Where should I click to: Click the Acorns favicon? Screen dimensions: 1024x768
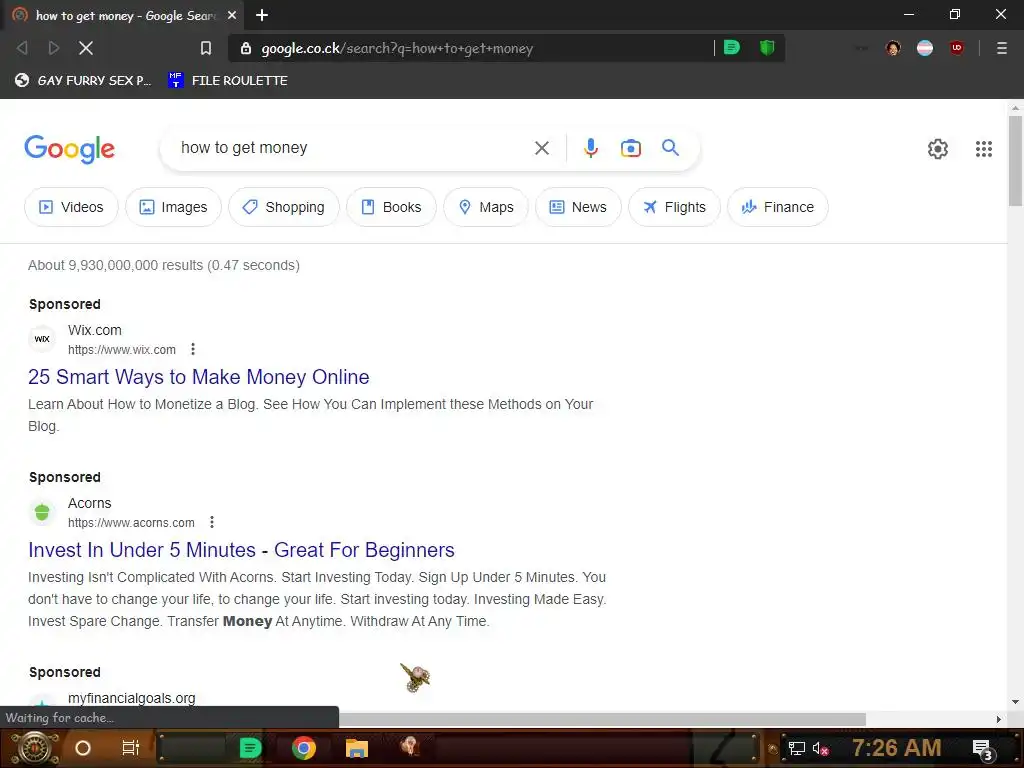tap(42, 512)
